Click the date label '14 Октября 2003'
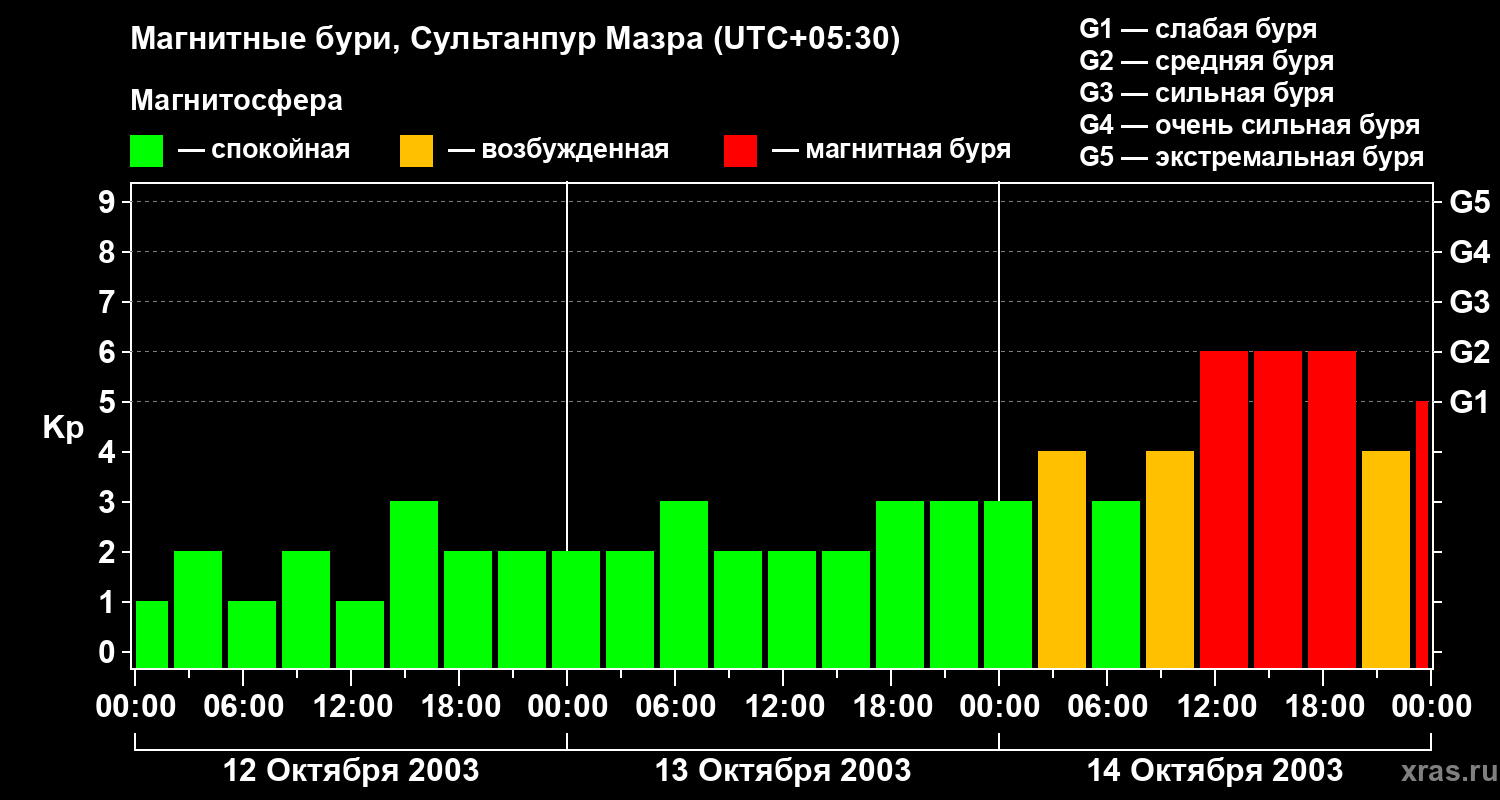 click(x=1215, y=770)
